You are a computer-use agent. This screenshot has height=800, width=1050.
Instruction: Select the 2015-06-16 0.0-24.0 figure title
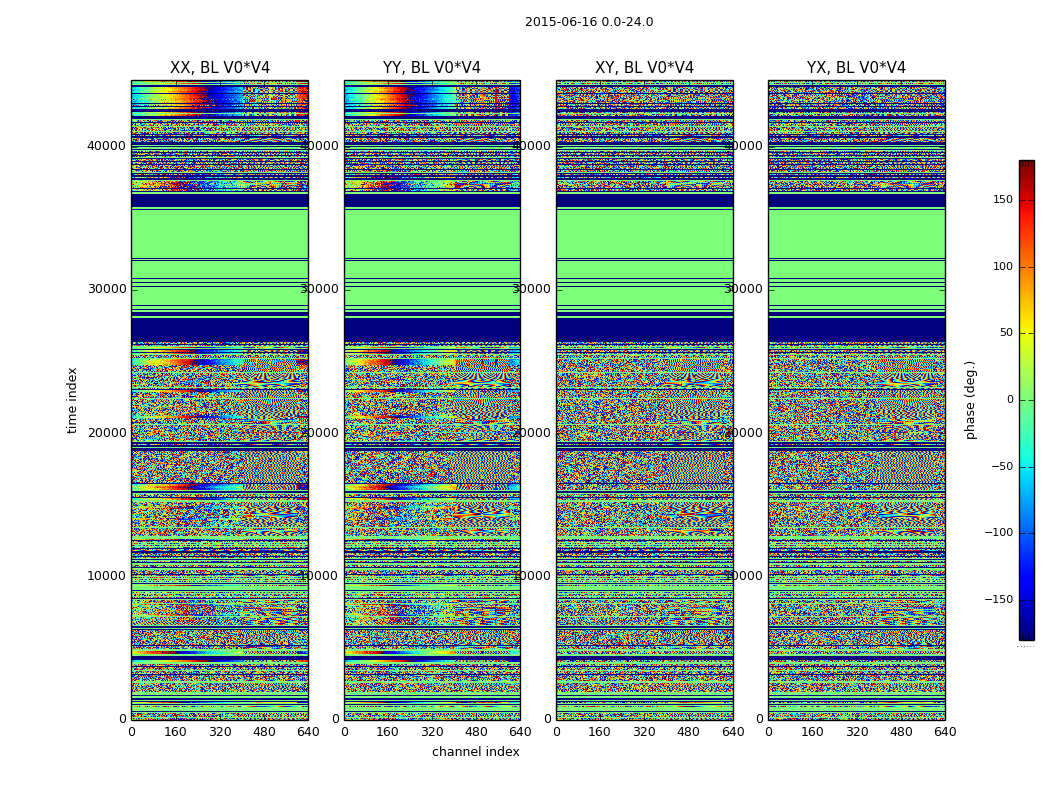[588, 22]
